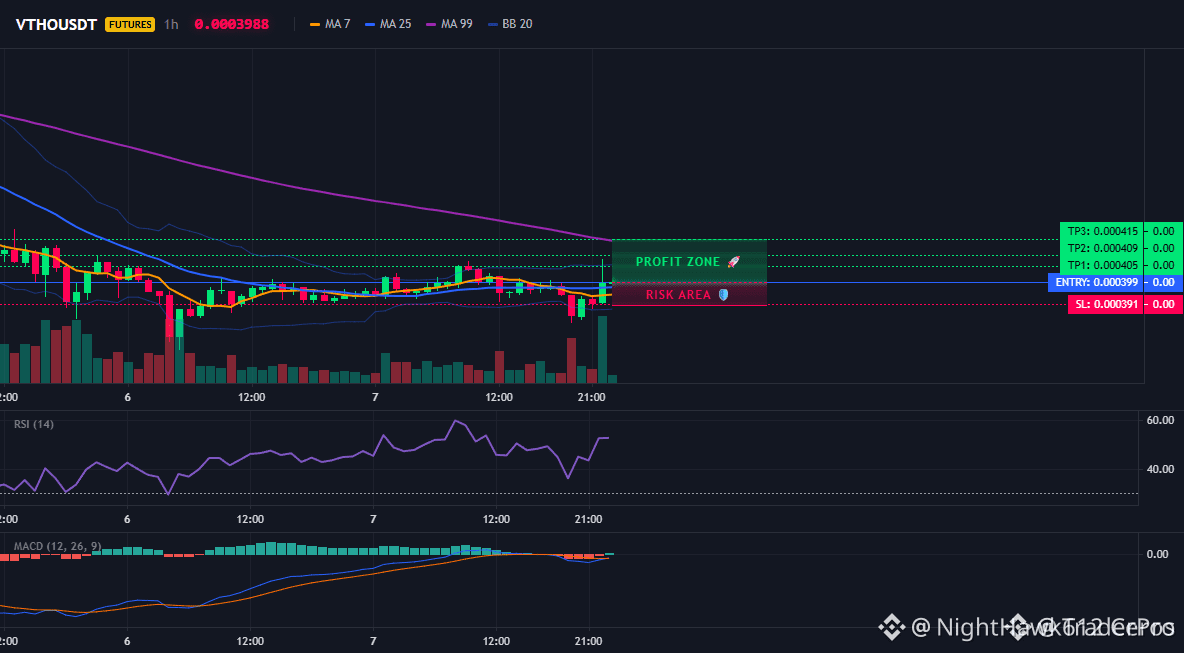Click the TP1: 0.000405 price label

point(1101,265)
